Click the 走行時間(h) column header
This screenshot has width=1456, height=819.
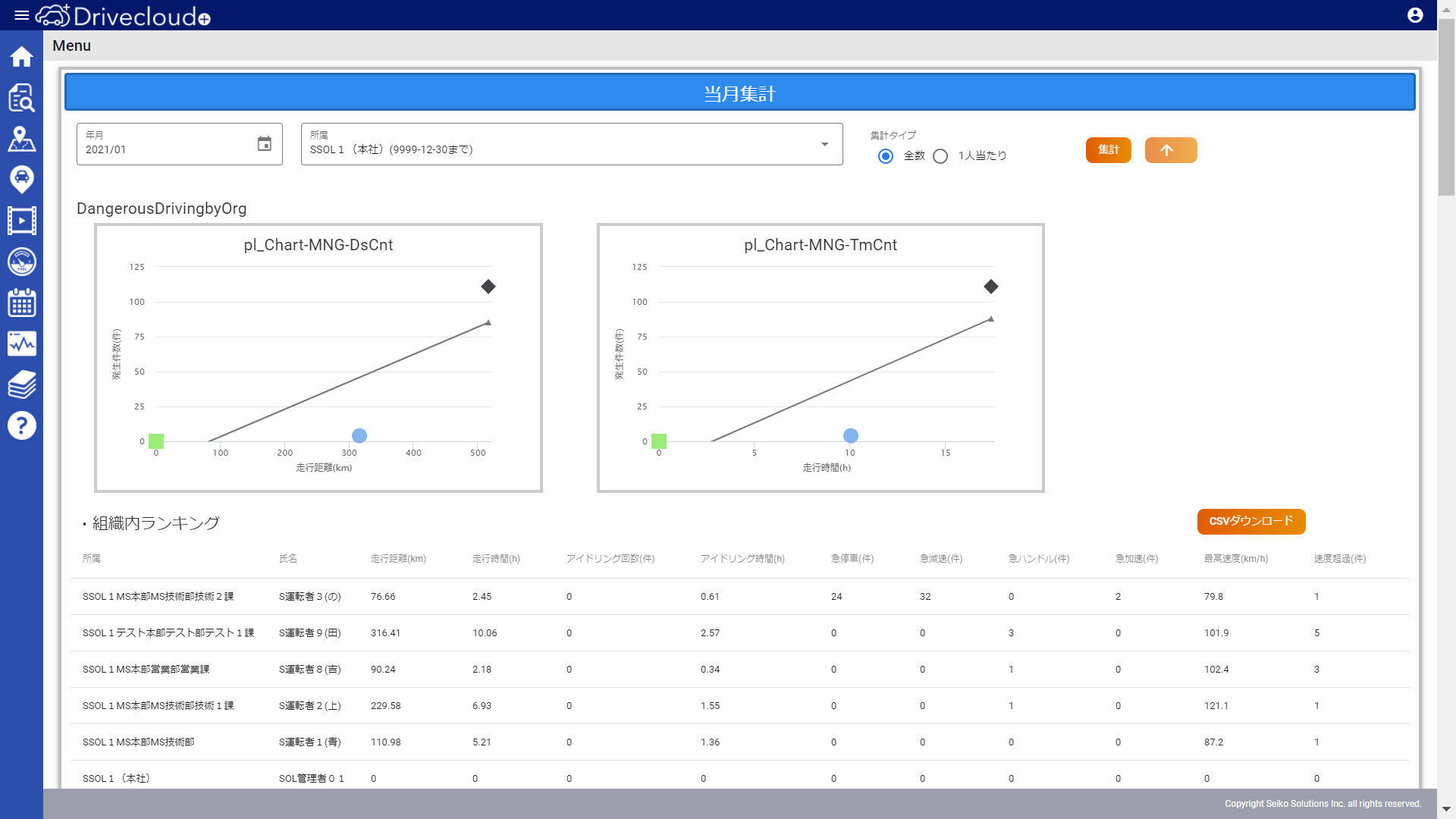coord(496,559)
